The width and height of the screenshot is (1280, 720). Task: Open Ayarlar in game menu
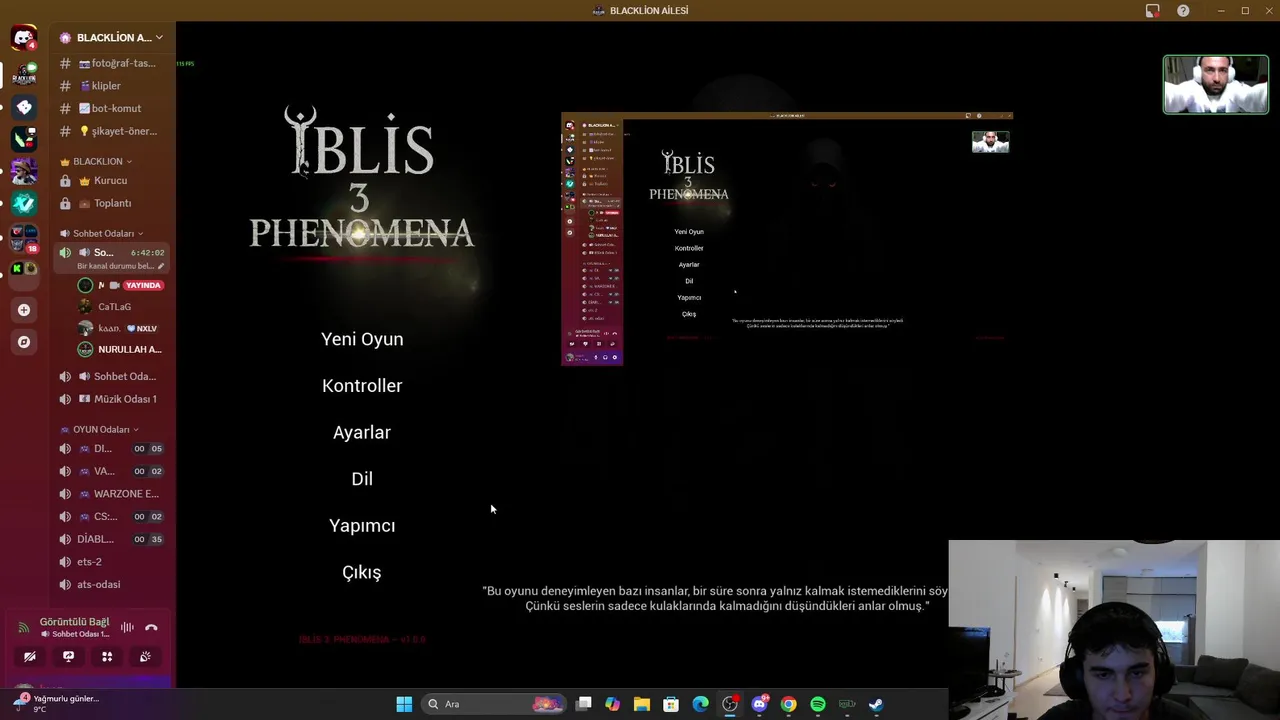(x=362, y=432)
